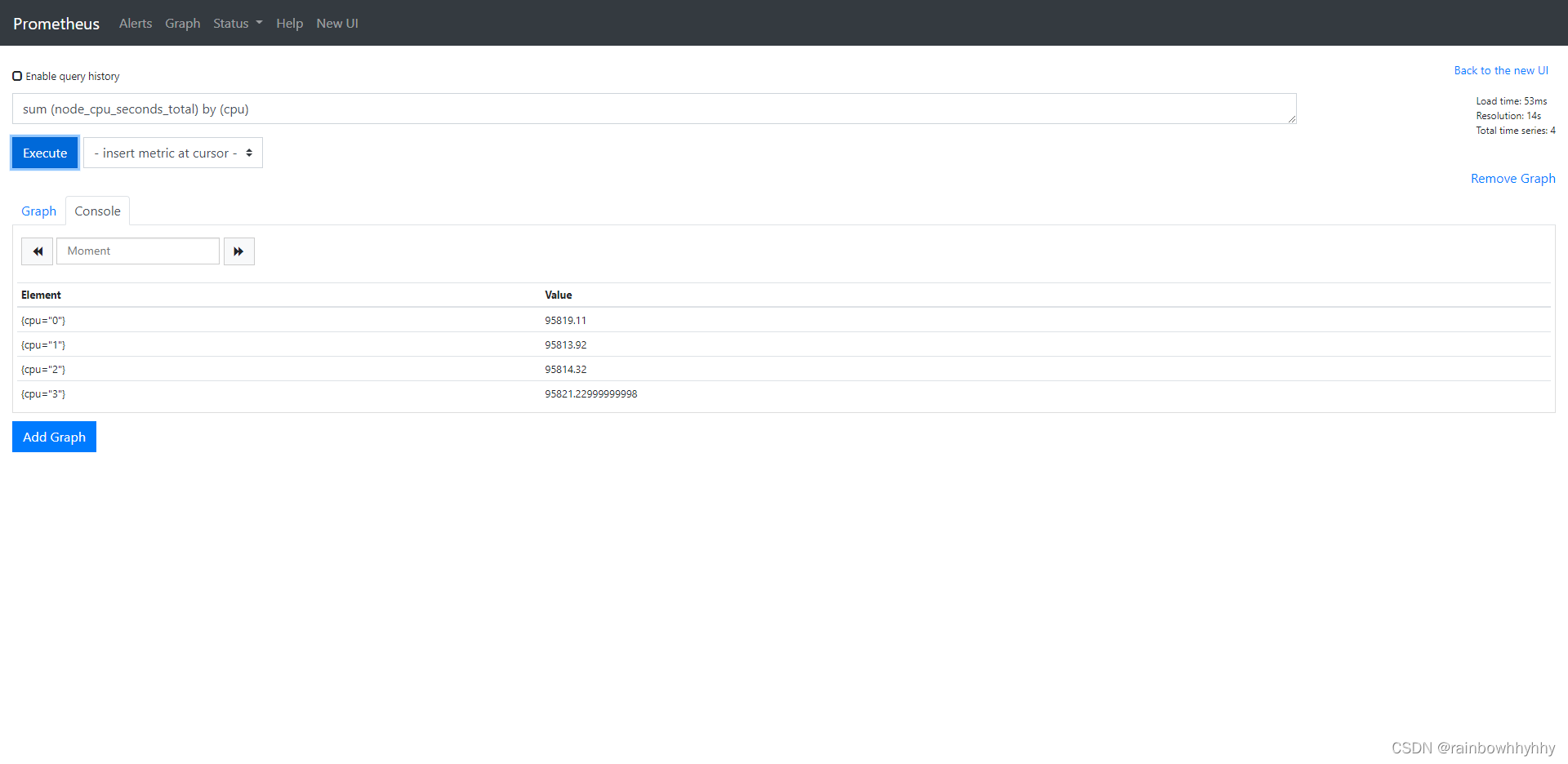Click Back to the new UI link

pyautogui.click(x=1501, y=71)
